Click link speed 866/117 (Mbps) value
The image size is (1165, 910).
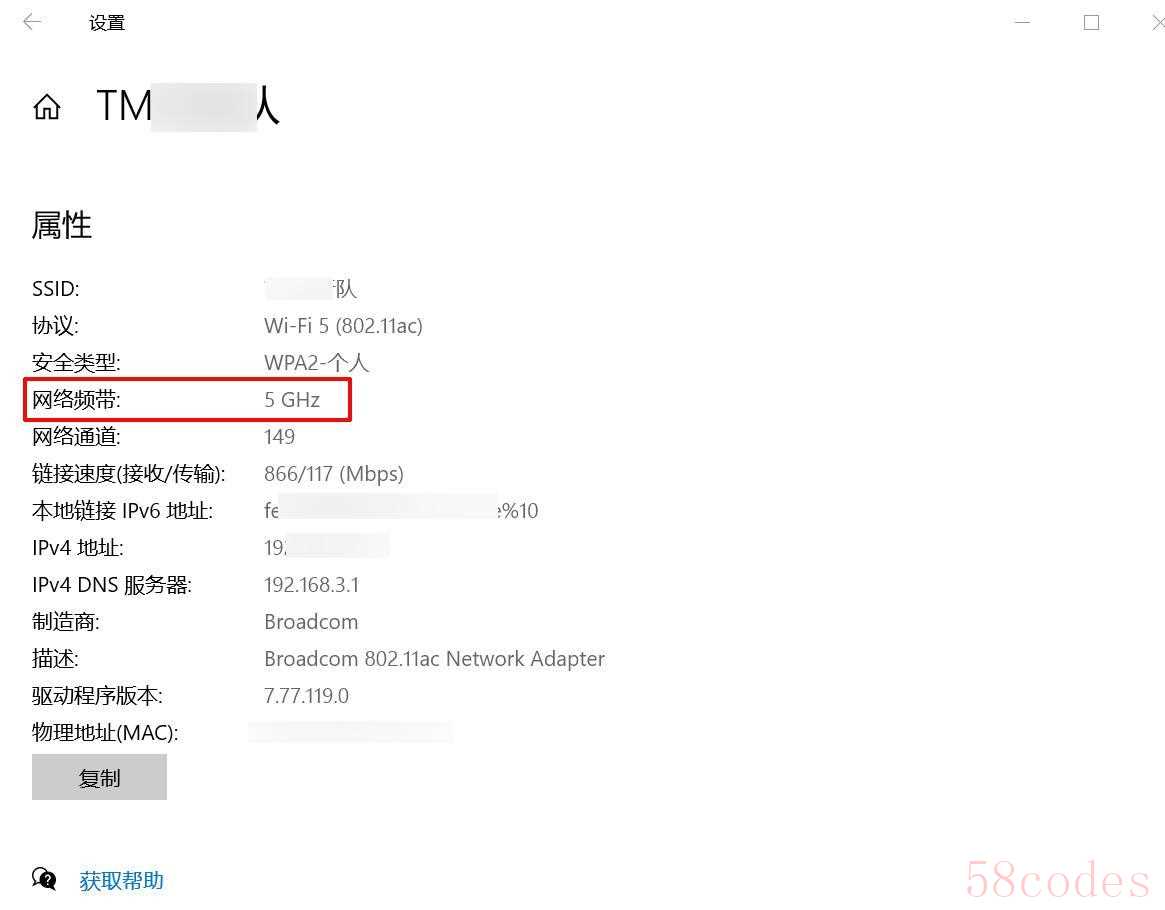click(334, 474)
